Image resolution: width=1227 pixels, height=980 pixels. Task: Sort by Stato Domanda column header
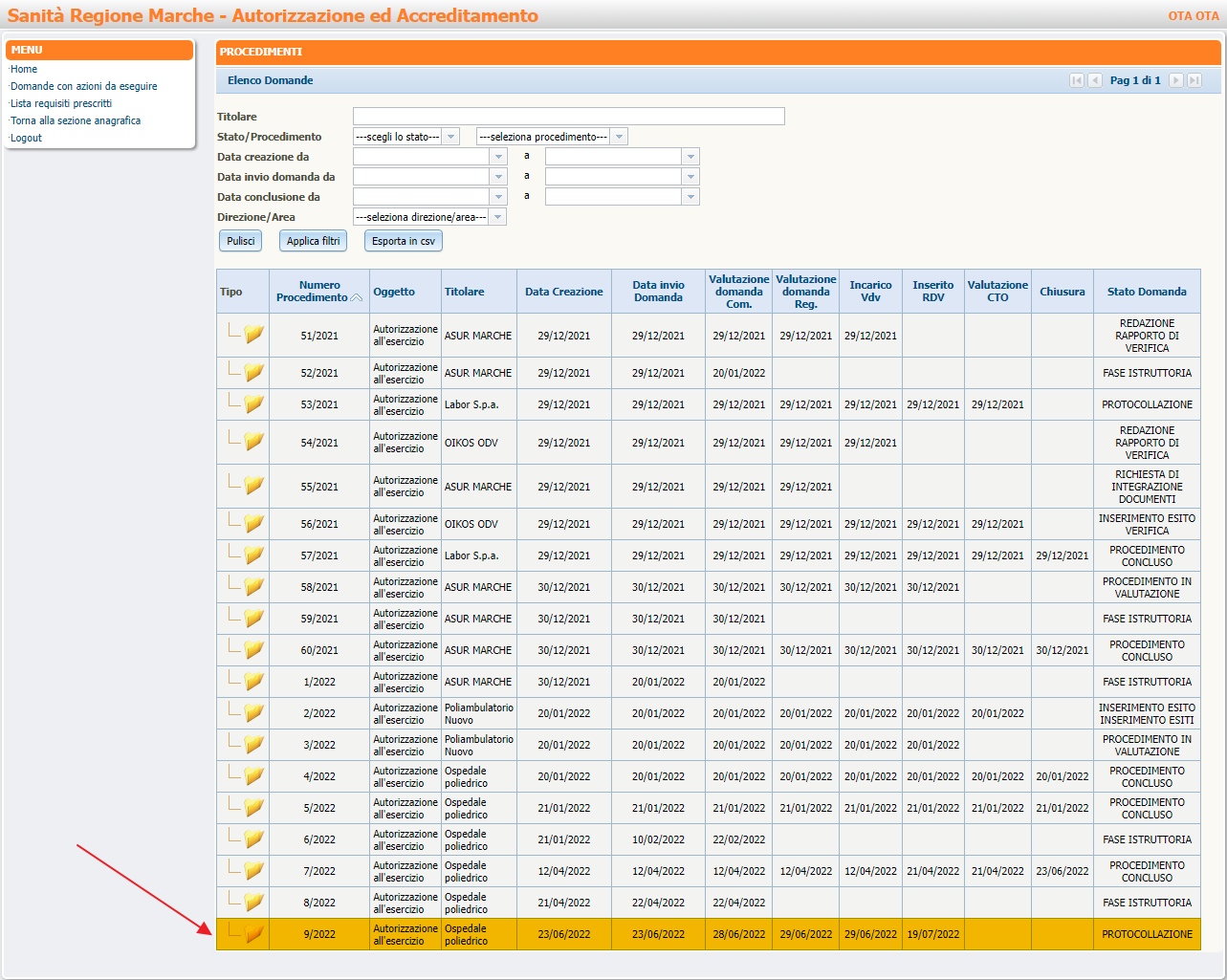[1147, 292]
